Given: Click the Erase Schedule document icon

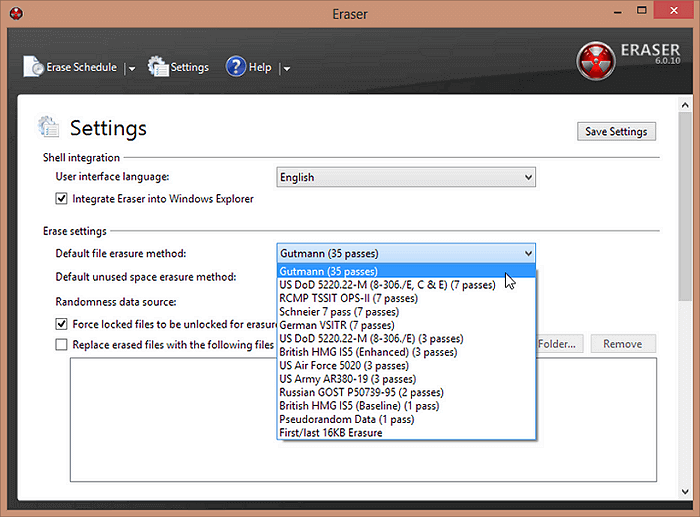Looking at the screenshot, I should click(x=33, y=67).
